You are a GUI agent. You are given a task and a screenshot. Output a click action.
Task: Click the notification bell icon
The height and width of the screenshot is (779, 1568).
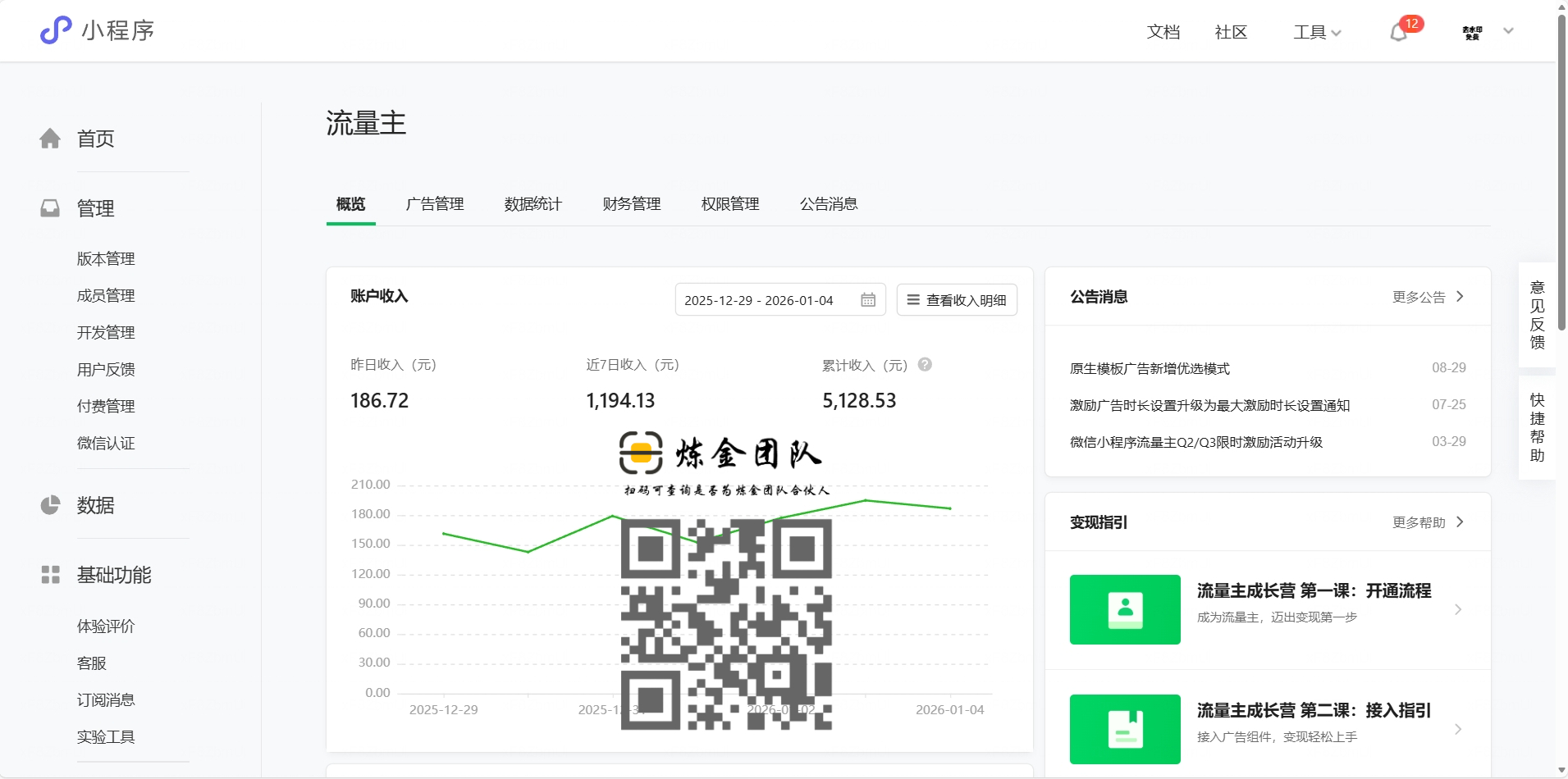[1398, 33]
